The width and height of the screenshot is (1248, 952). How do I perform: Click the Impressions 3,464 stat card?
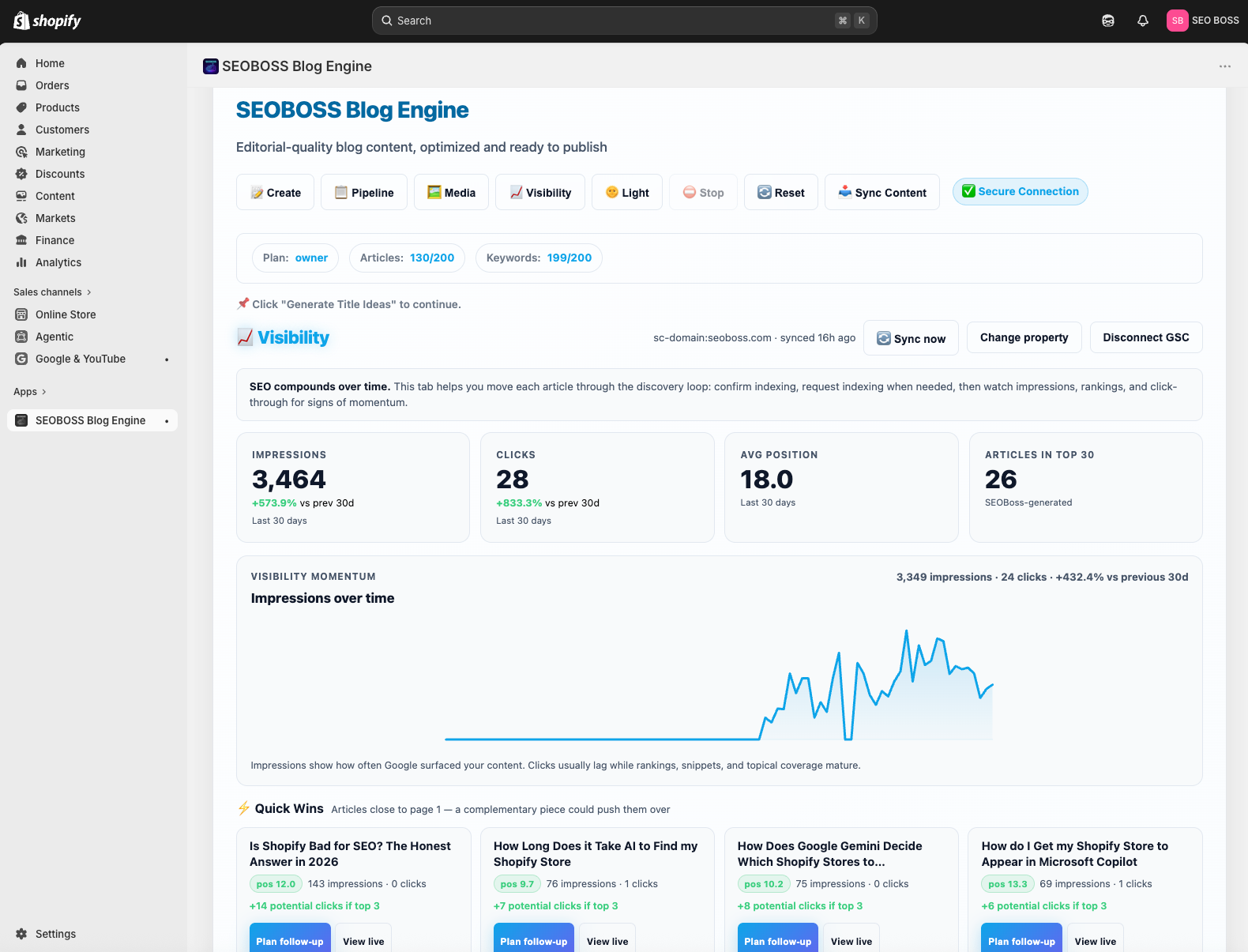(353, 487)
